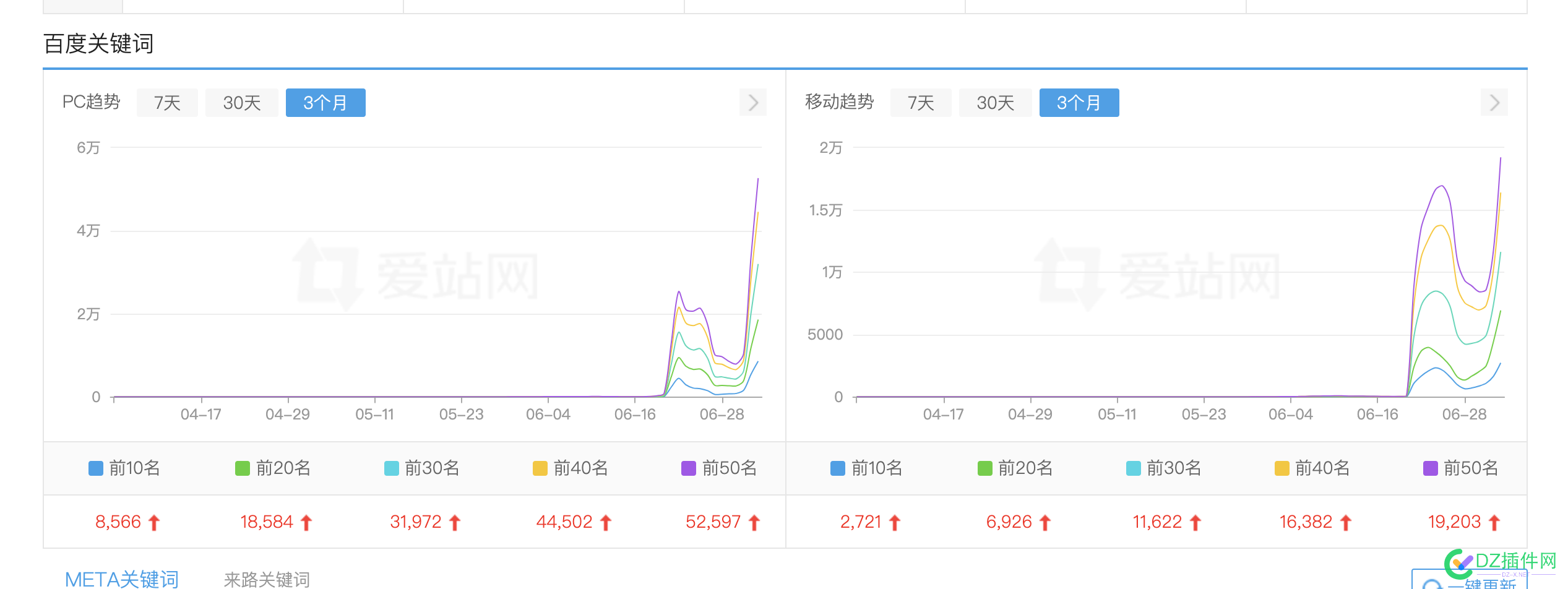Click the red up arrow beside 44,502
1568x589 pixels.
[606, 523]
